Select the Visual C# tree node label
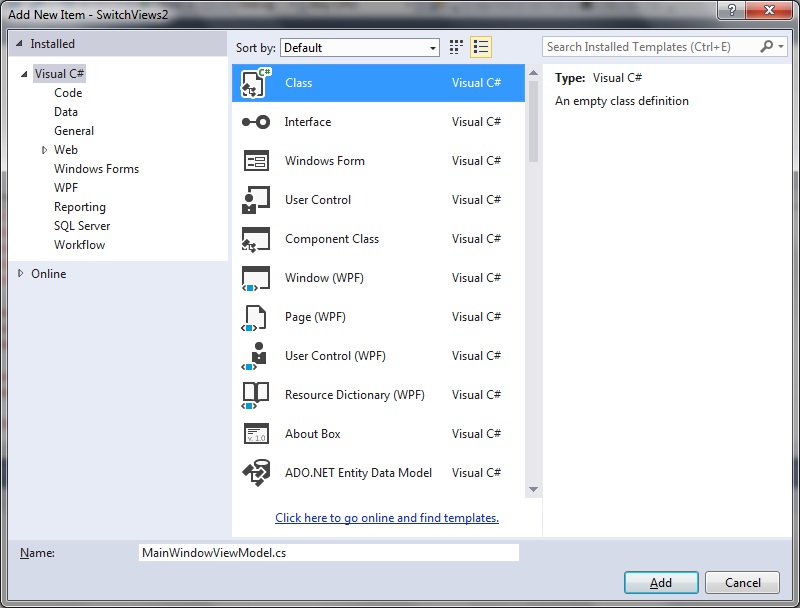 pyautogui.click(x=59, y=74)
